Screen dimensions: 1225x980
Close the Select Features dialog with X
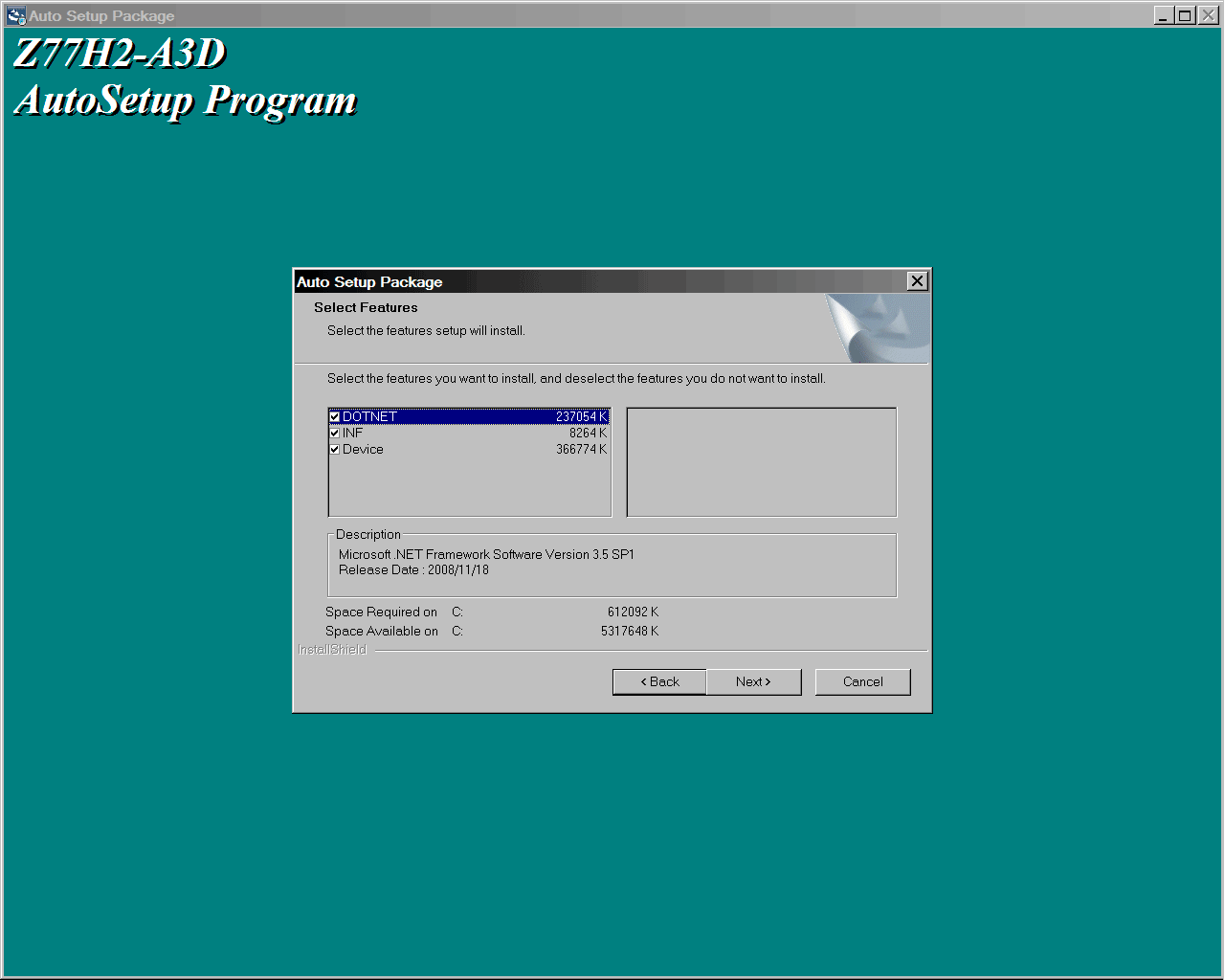pyautogui.click(x=917, y=280)
